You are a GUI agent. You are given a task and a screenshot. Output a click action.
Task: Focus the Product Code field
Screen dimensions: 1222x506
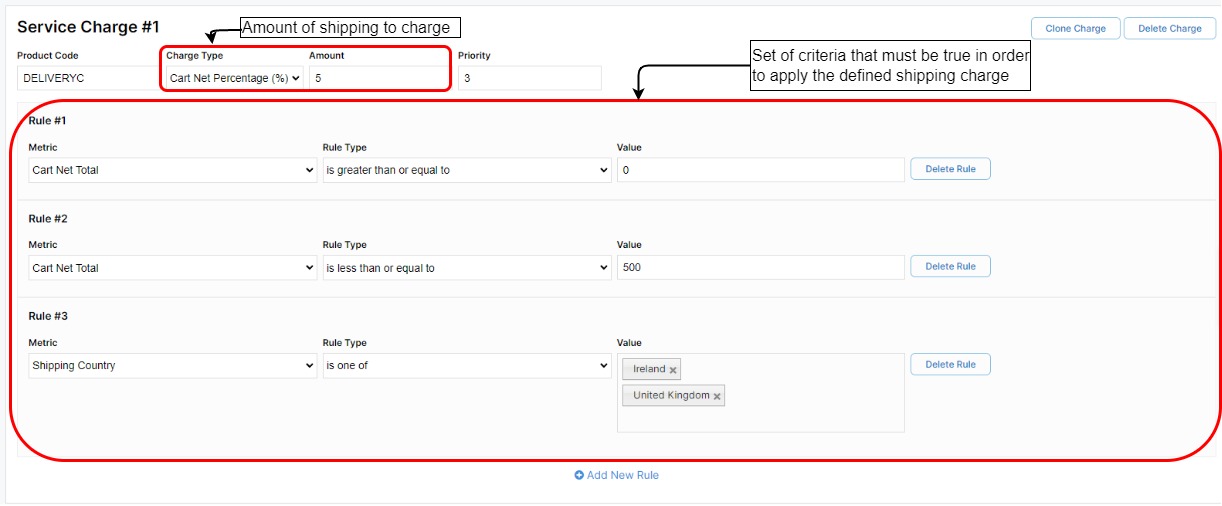[86, 78]
